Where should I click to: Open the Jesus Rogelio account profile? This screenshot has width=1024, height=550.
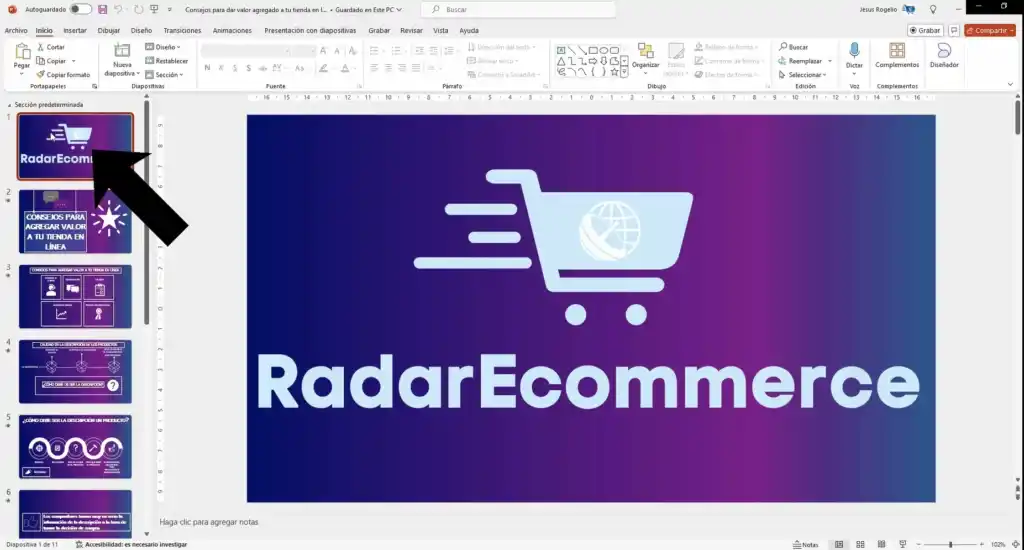pyautogui.click(x=887, y=9)
